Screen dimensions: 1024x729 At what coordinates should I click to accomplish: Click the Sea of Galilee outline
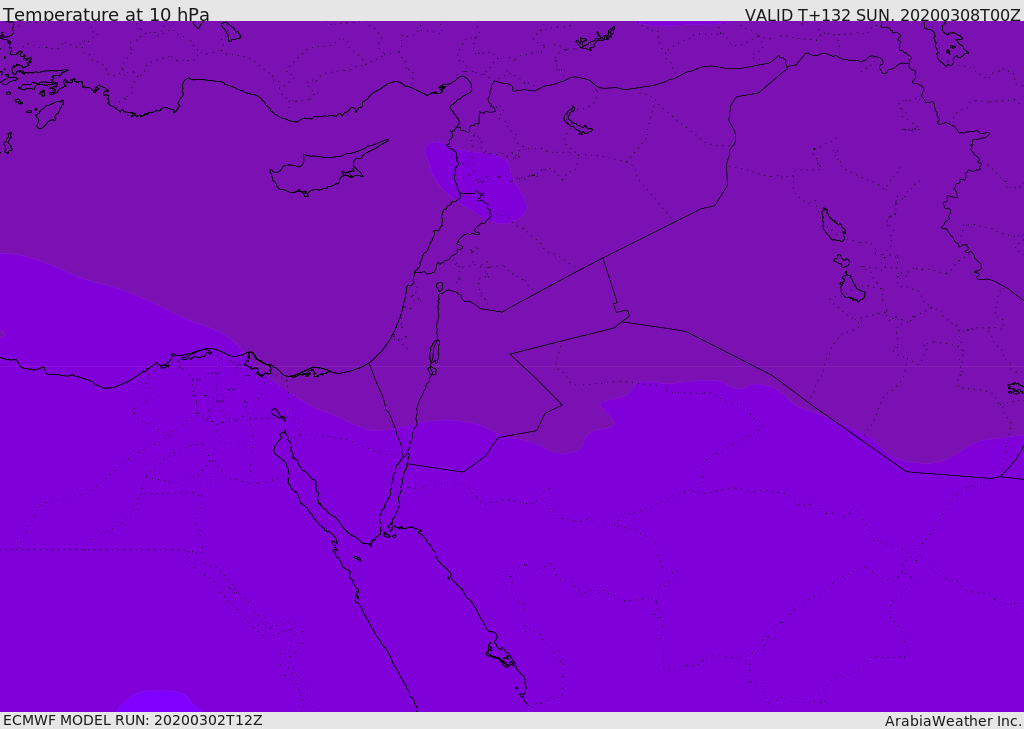pyautogui.click(x=439, y=287)
